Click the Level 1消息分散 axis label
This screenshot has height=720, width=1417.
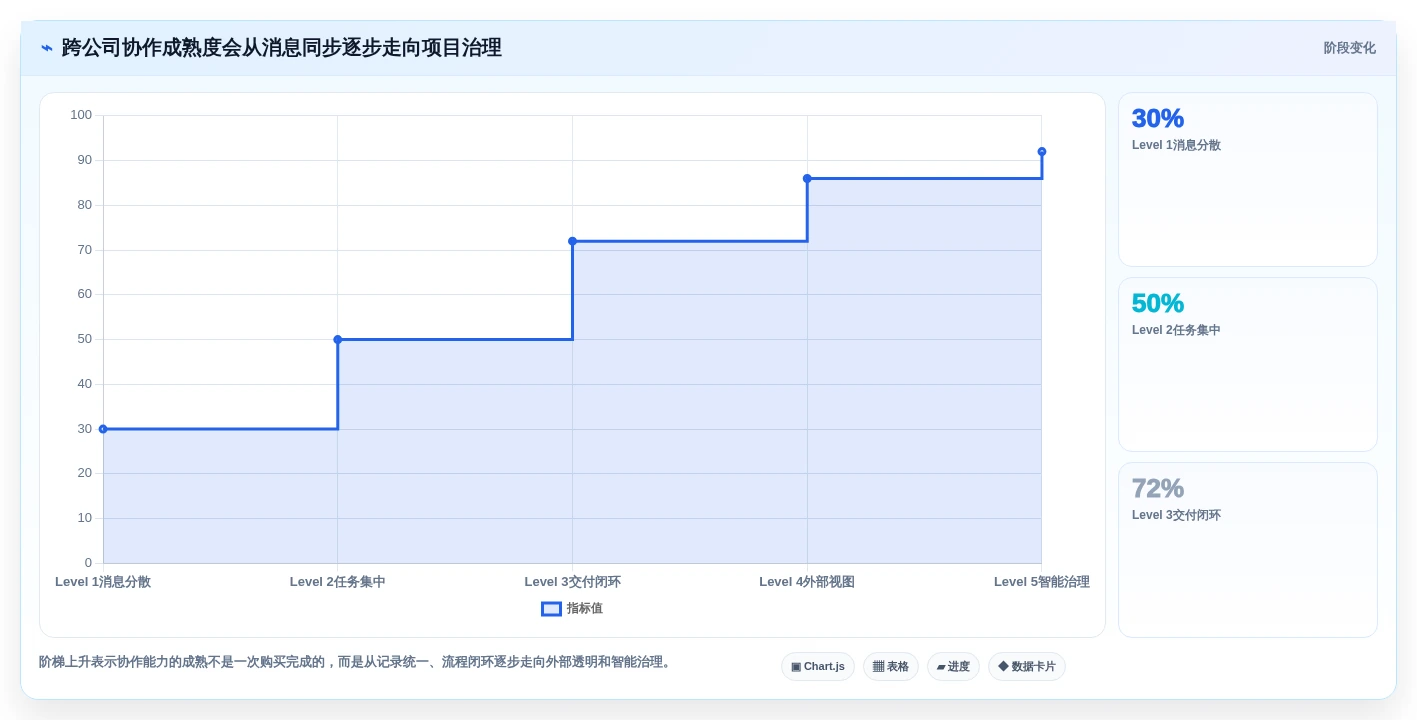click(103, 582)
